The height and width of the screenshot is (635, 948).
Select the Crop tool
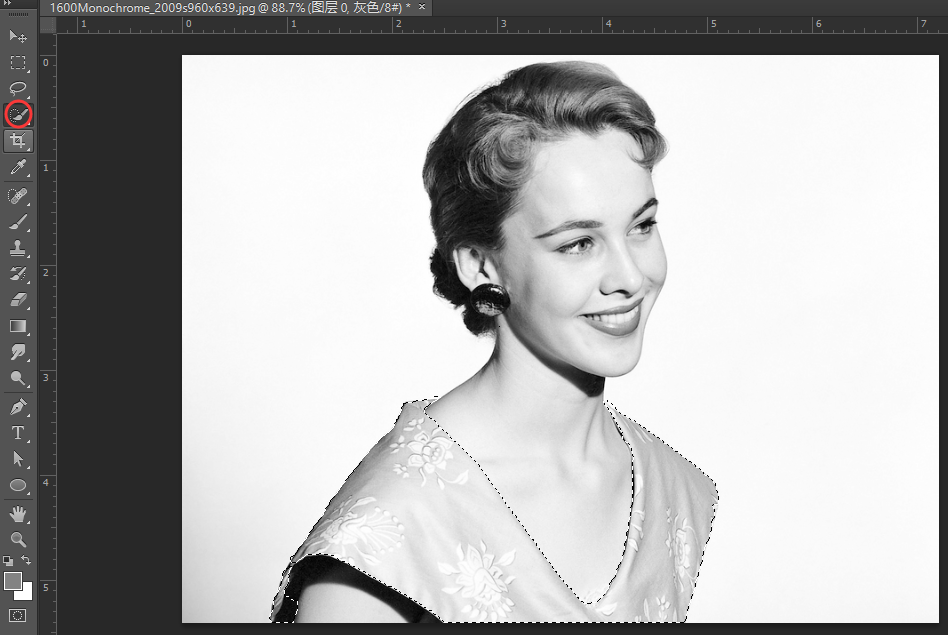18,141
